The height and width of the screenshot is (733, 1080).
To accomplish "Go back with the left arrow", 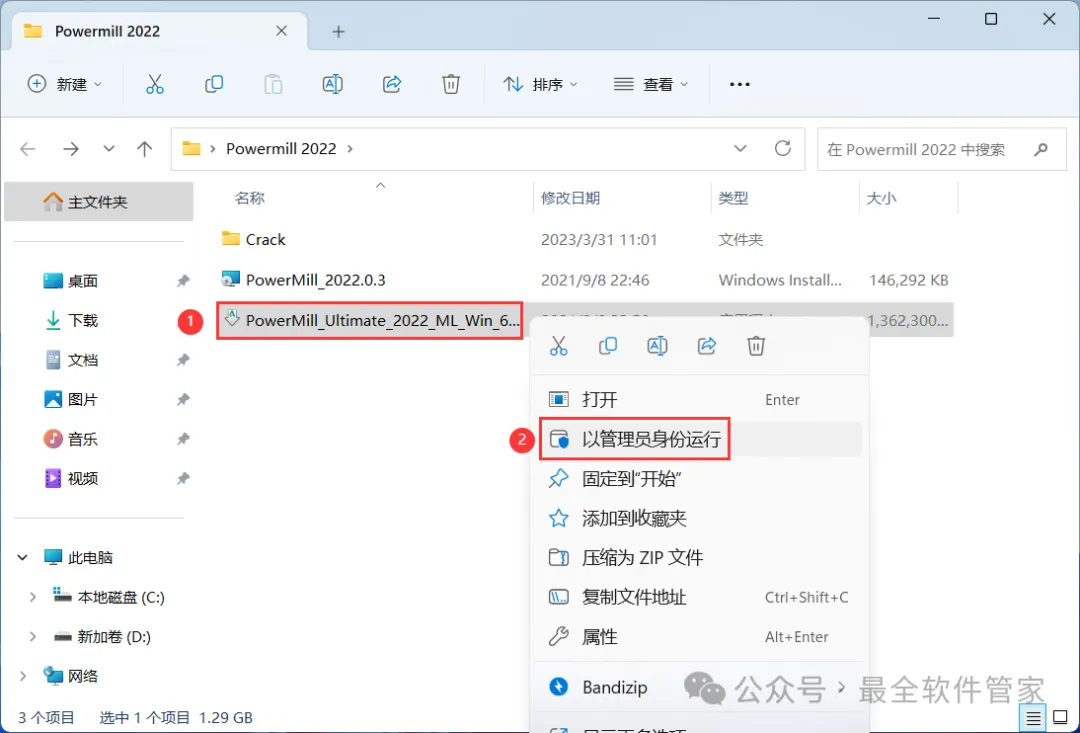I will click(28, 149).
